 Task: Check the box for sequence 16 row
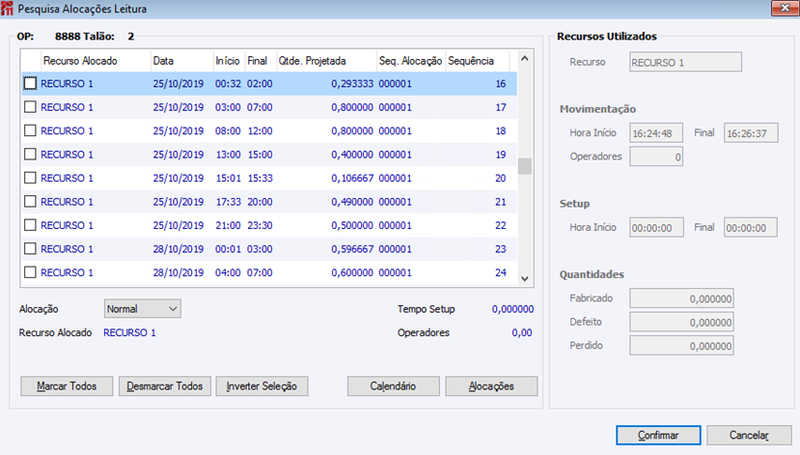(30, 83)
